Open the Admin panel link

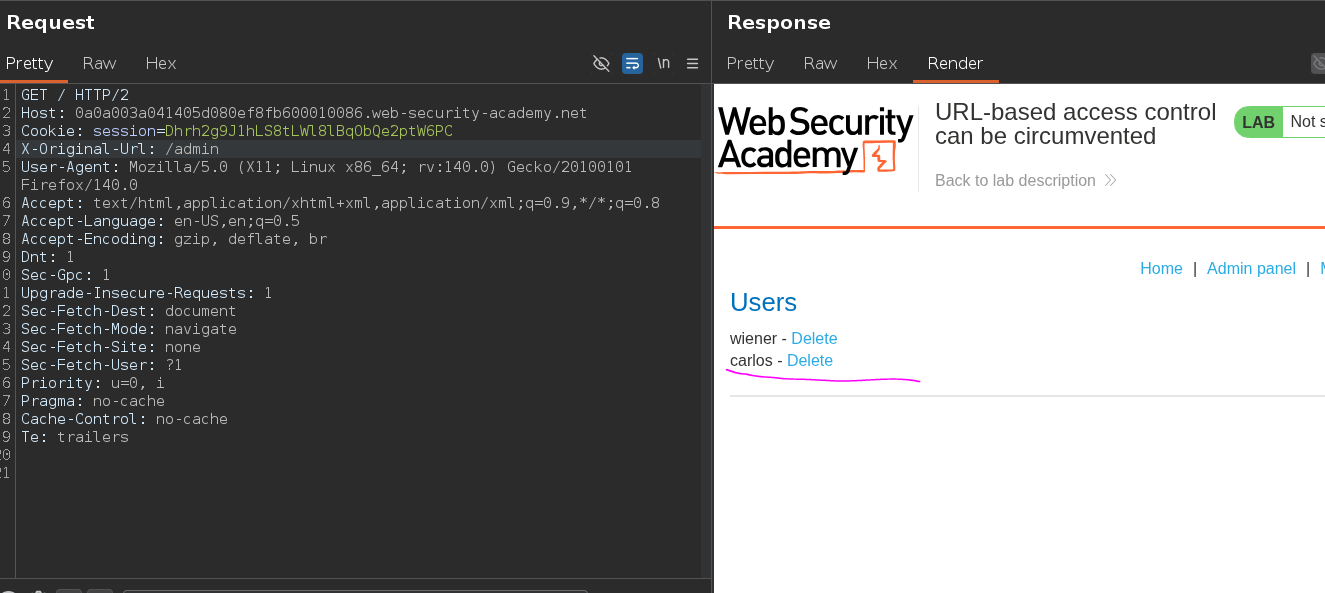click(1251, 268)
